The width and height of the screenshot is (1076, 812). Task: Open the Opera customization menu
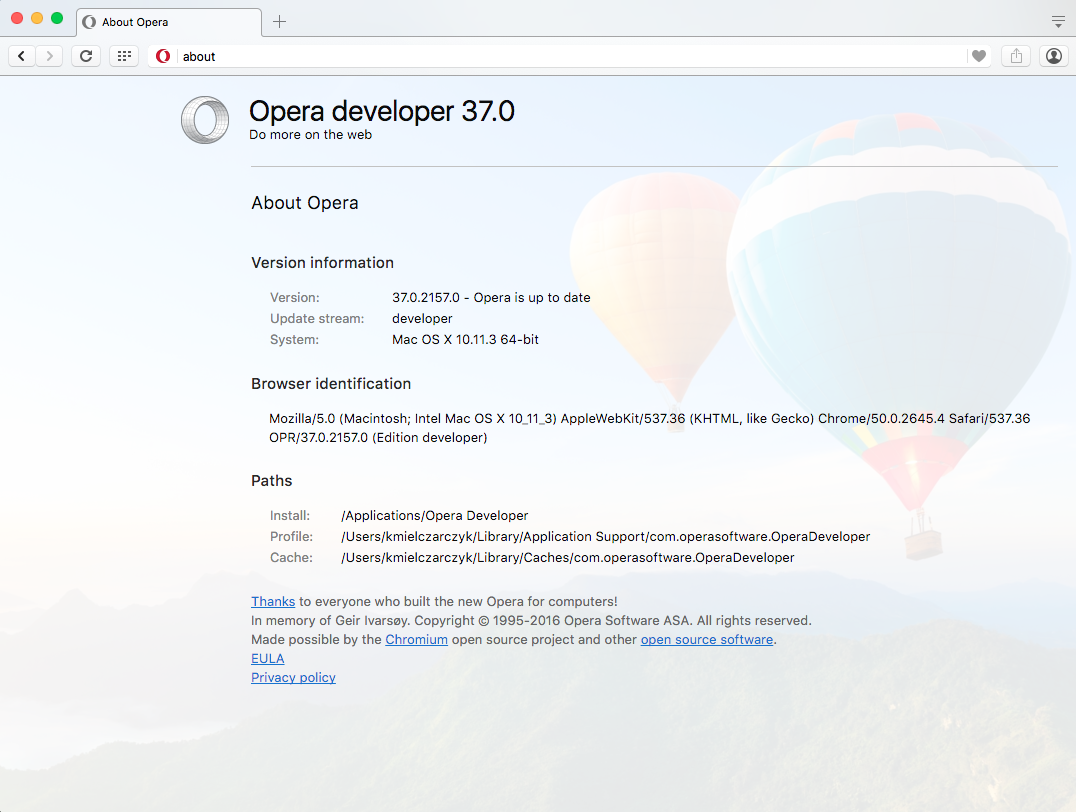(x=1057, y=21)
